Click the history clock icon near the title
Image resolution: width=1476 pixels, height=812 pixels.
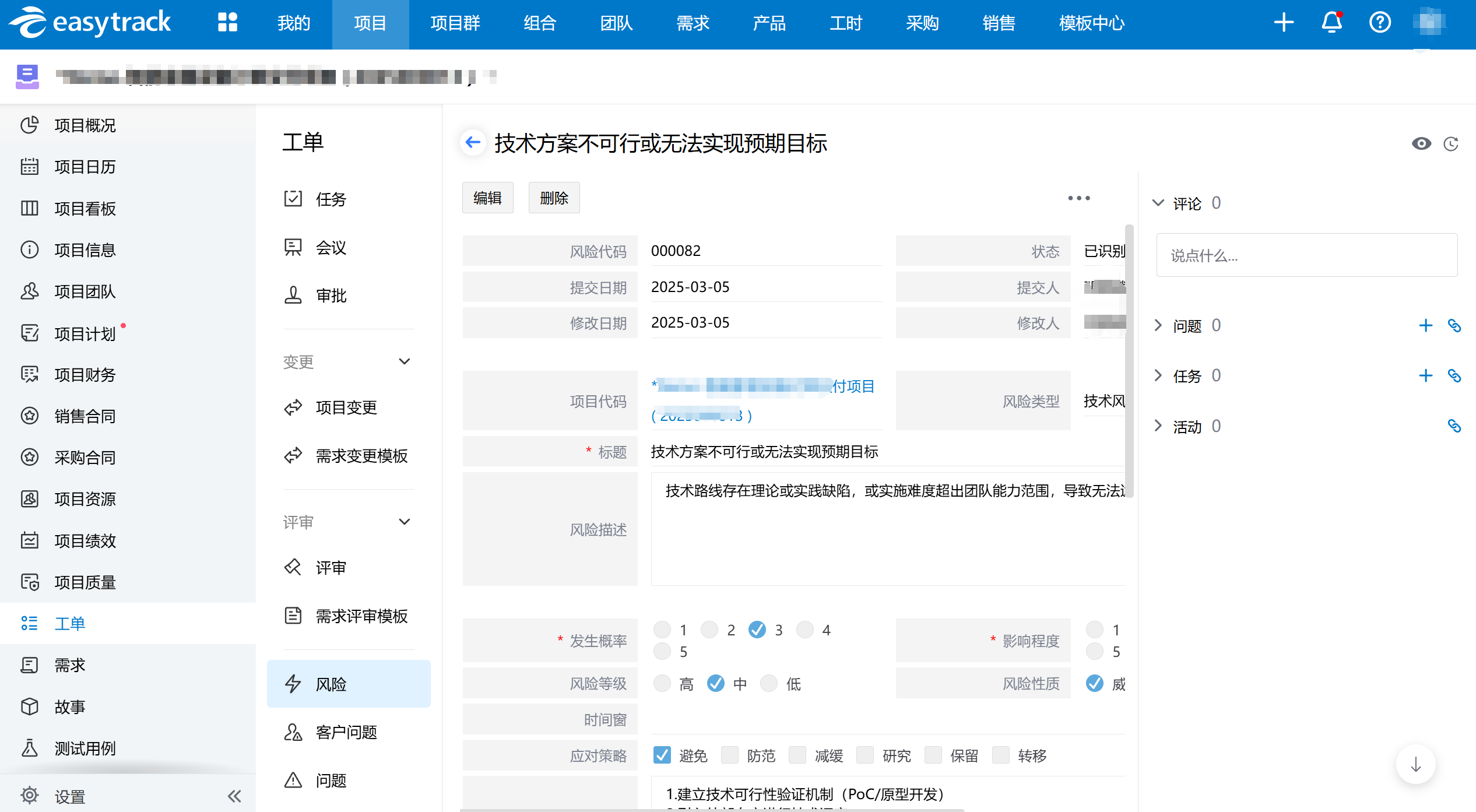[1451, 143]
